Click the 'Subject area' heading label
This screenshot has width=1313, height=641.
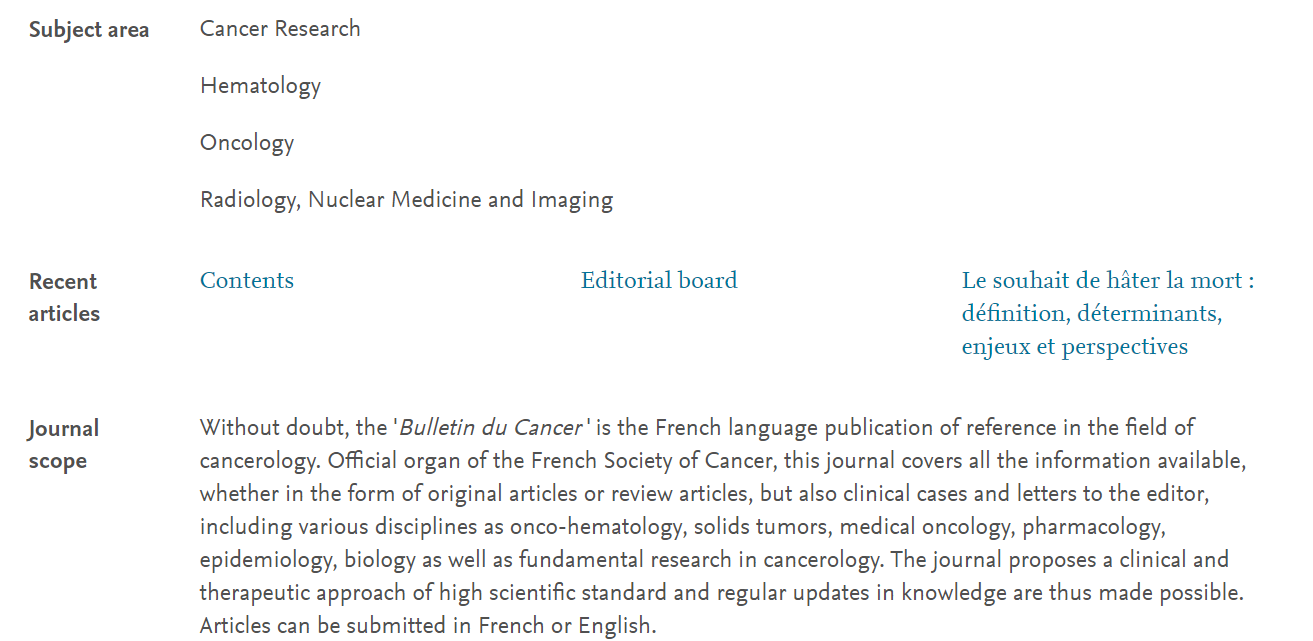(x=89, y=30)
